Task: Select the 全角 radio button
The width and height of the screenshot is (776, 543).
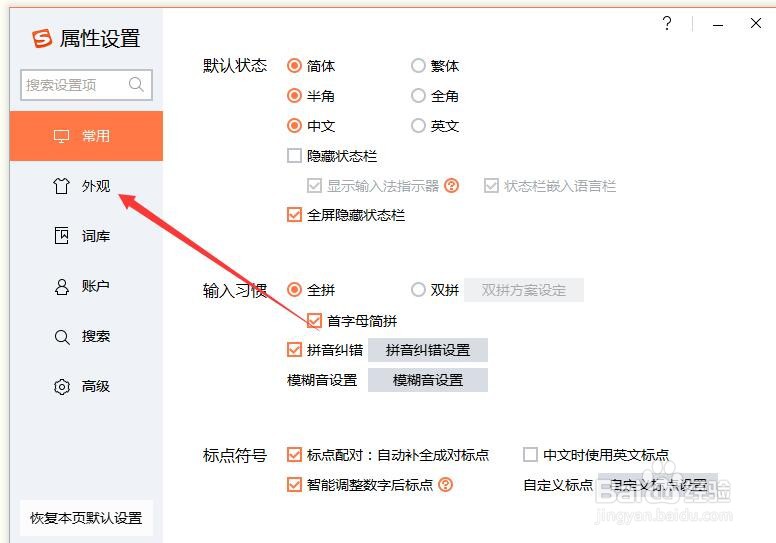Action: tap(418, 96)
